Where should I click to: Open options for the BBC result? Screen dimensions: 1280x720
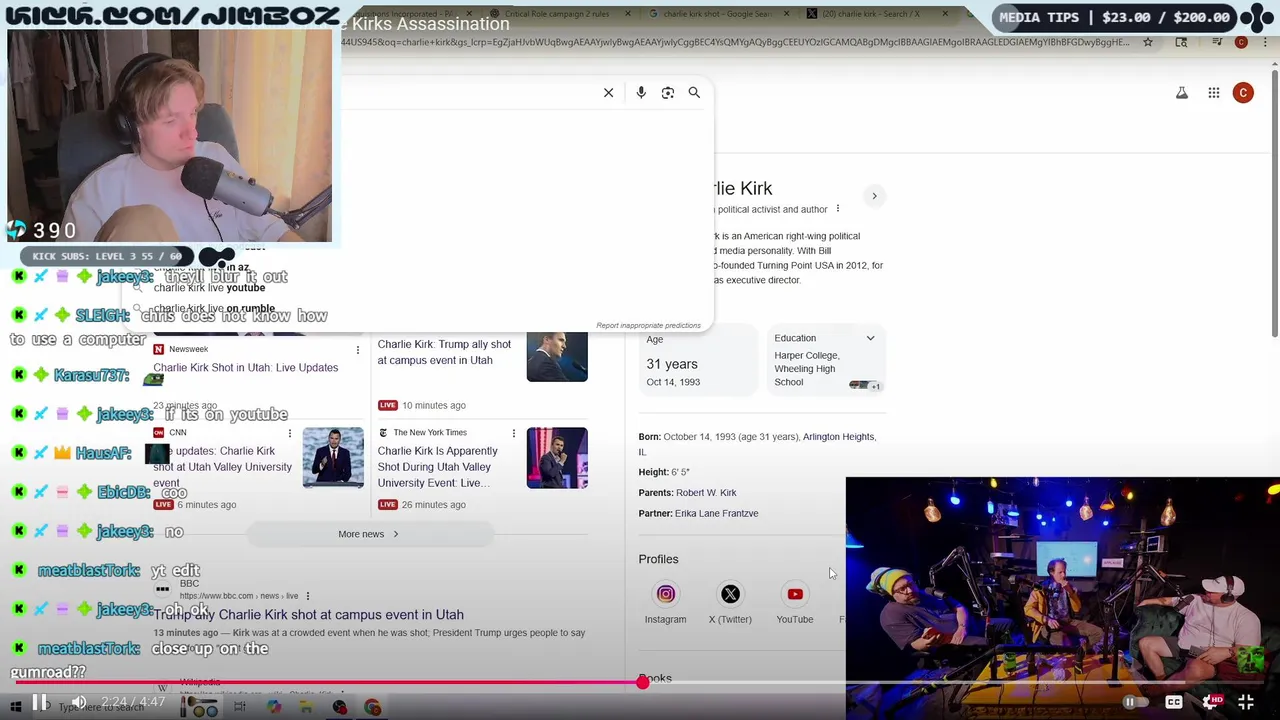[308, 596]
